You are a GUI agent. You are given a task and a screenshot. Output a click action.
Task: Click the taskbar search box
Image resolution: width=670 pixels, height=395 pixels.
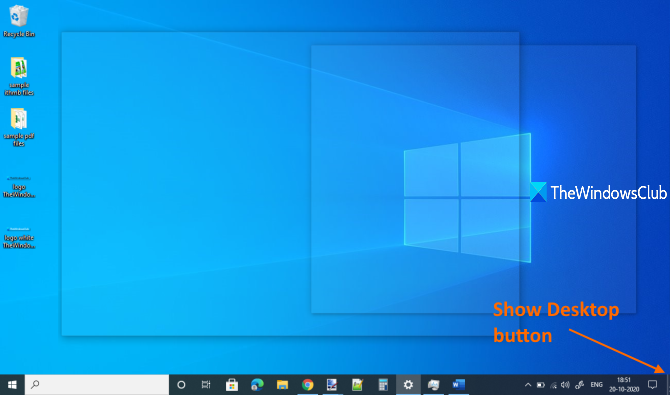tap(97, 385)
